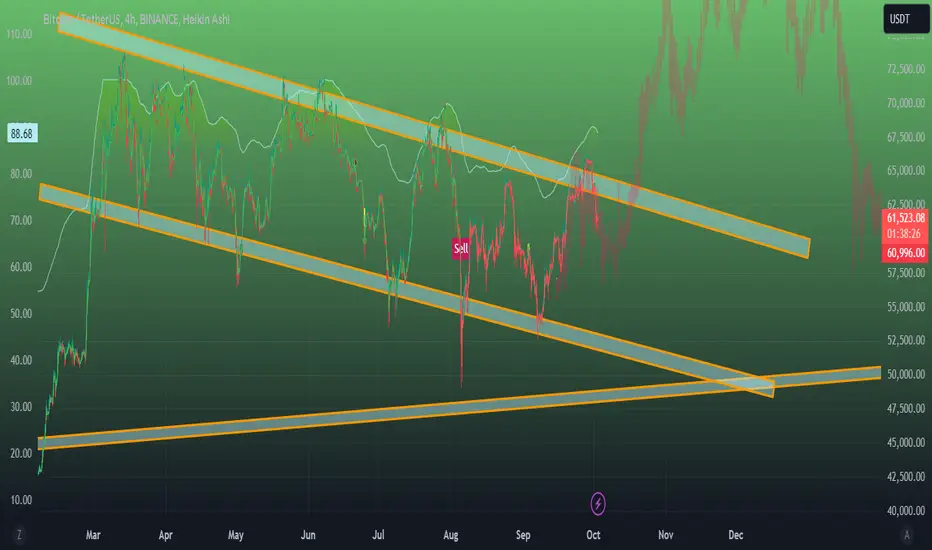Screen dimensions: 932x550
Task: Click the Aug label on time axis
Action: pos(451,535)
